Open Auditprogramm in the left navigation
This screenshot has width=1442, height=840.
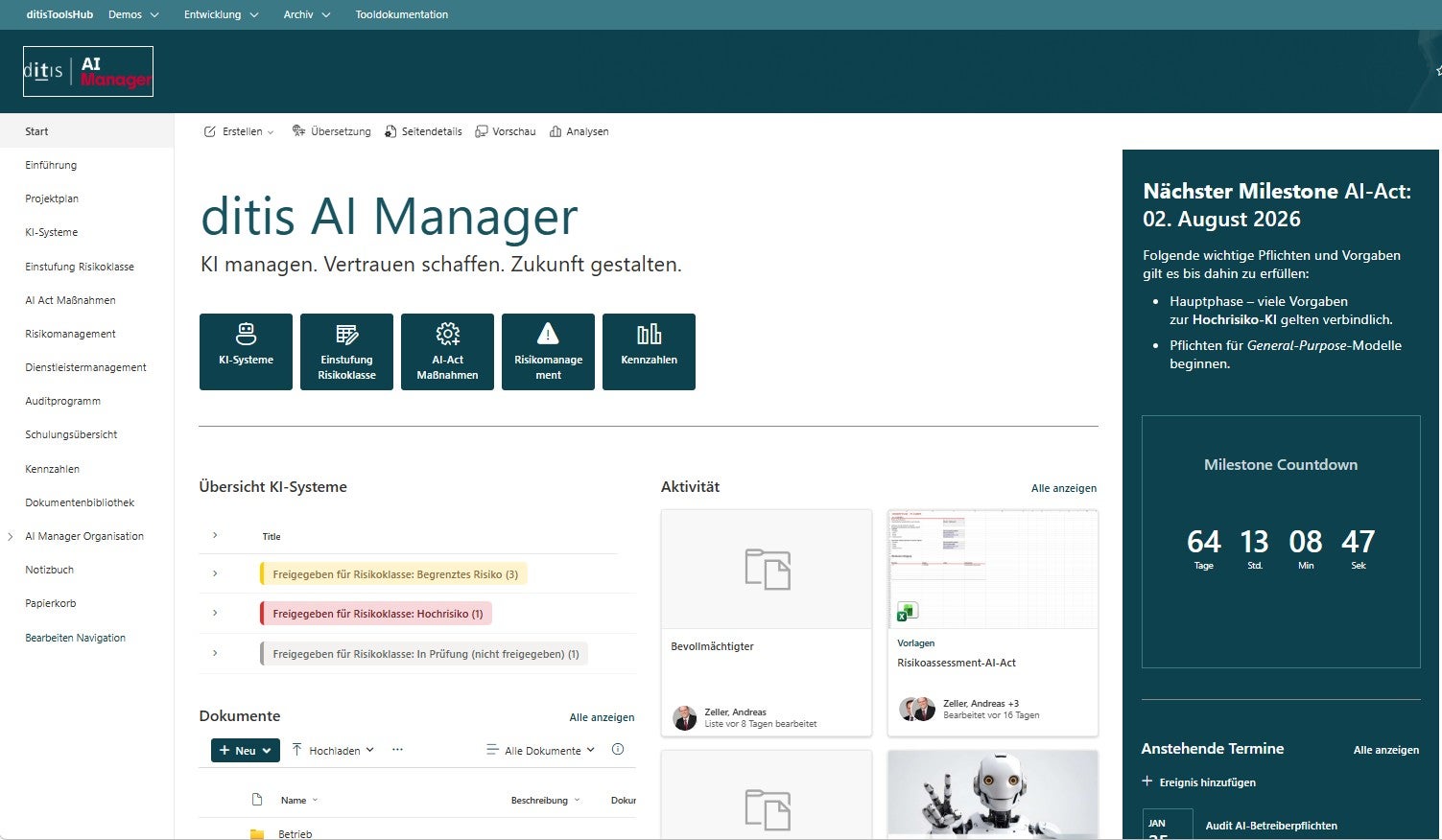pyautogui.click(x=62, y=401)
